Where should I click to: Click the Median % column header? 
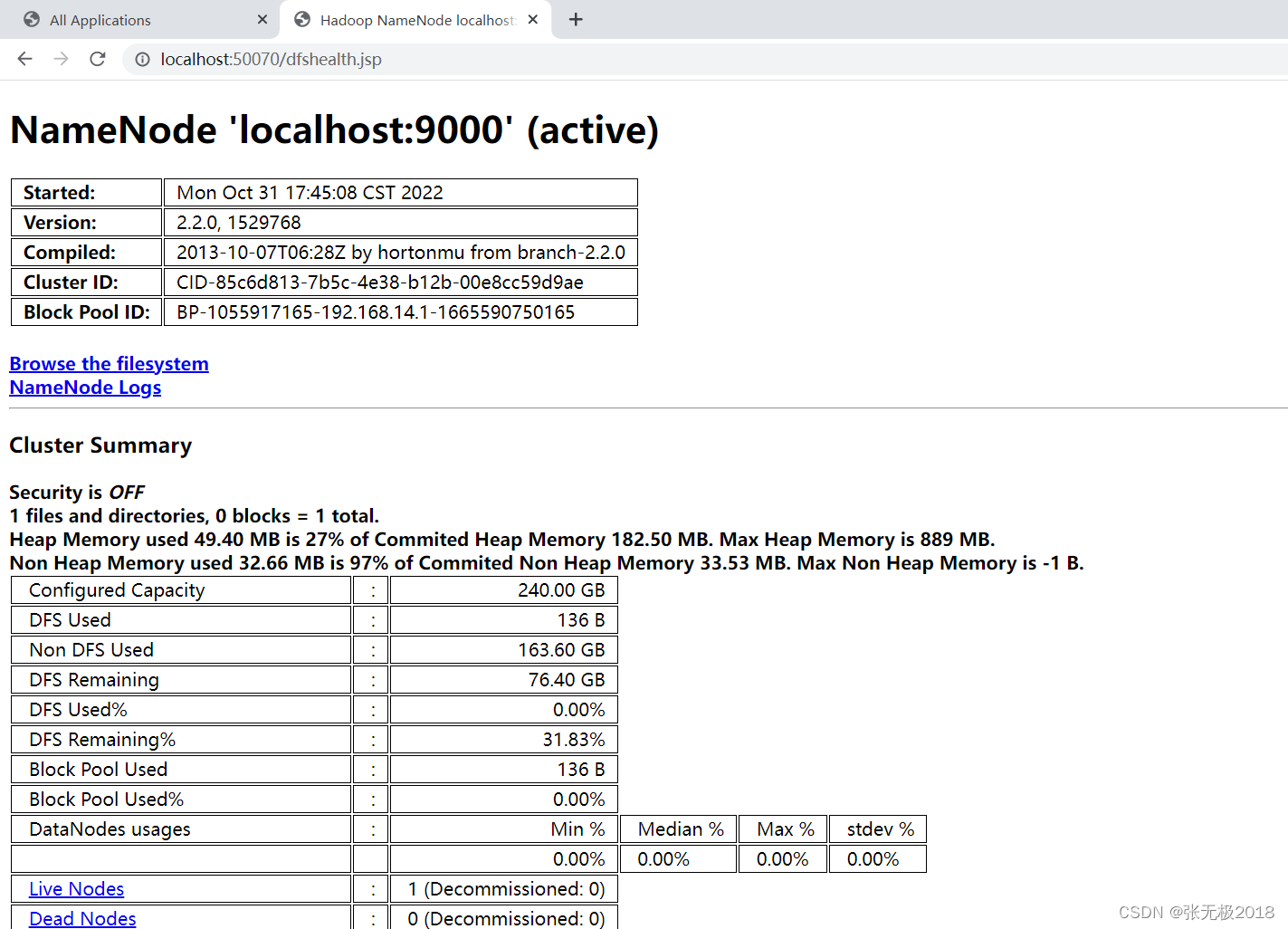click(x=679, y=829)
